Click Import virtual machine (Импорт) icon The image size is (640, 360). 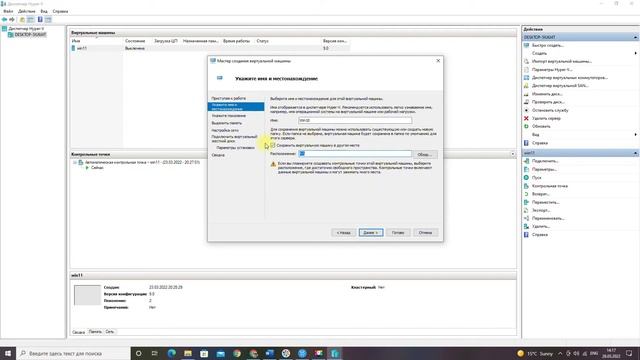[x=526, y=61]
